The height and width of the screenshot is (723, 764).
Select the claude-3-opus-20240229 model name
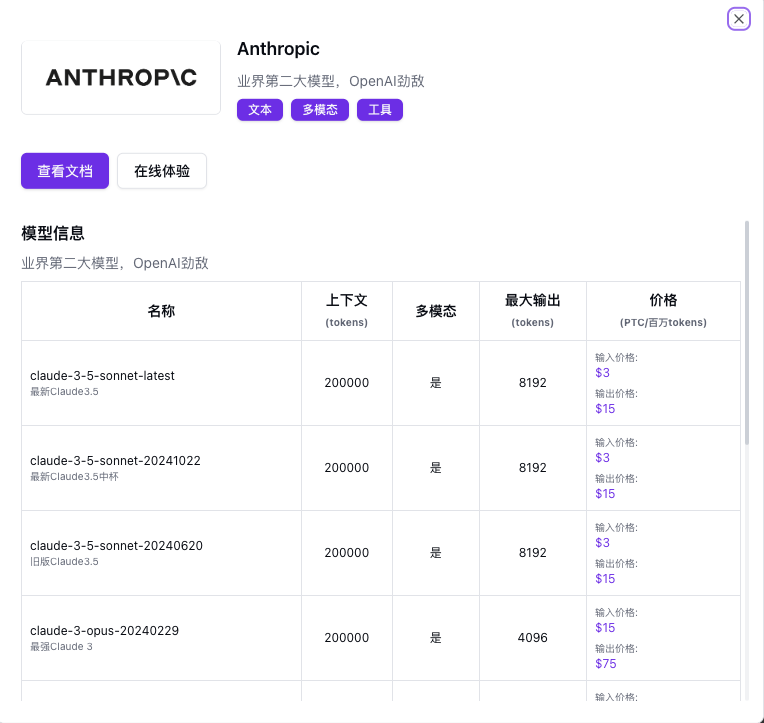(105, 630)
